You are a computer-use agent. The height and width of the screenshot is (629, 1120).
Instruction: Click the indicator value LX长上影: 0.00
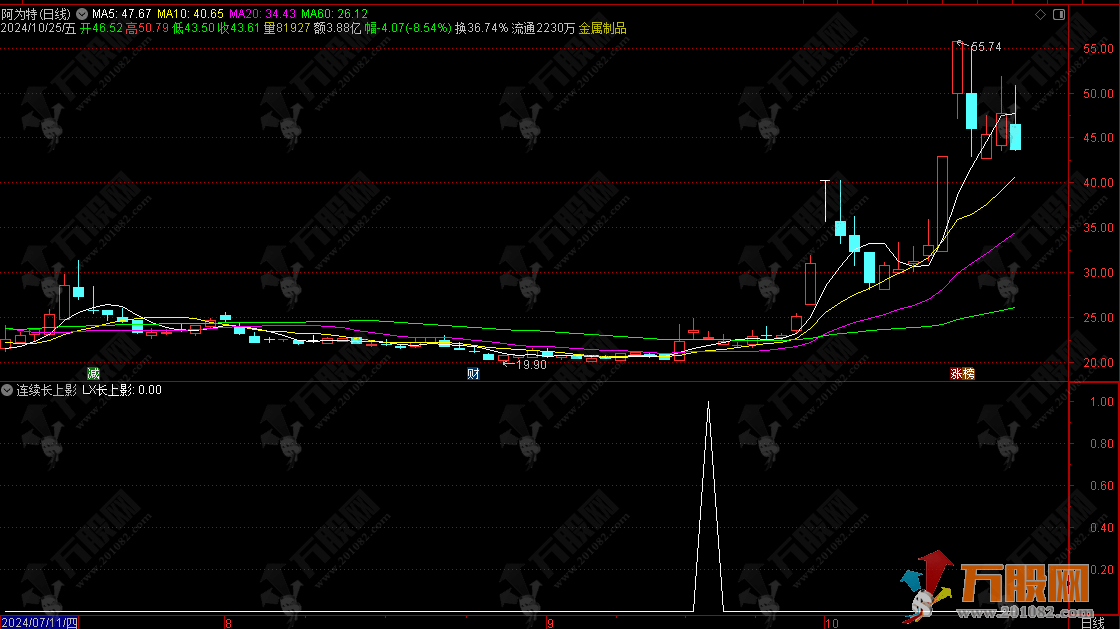click(x=121, y=390)
